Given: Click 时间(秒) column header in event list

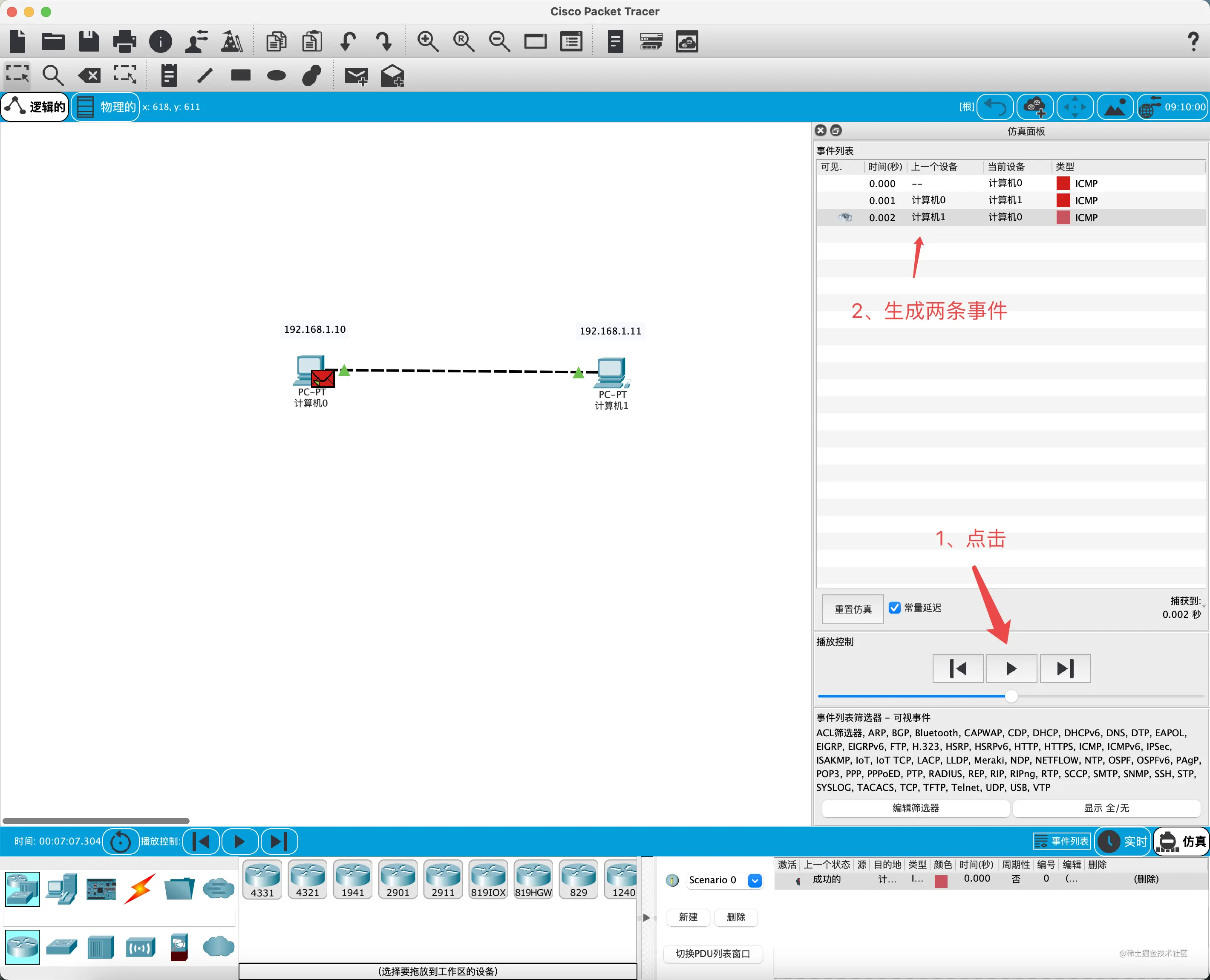Looking at the screenshot, I should 885,167.
